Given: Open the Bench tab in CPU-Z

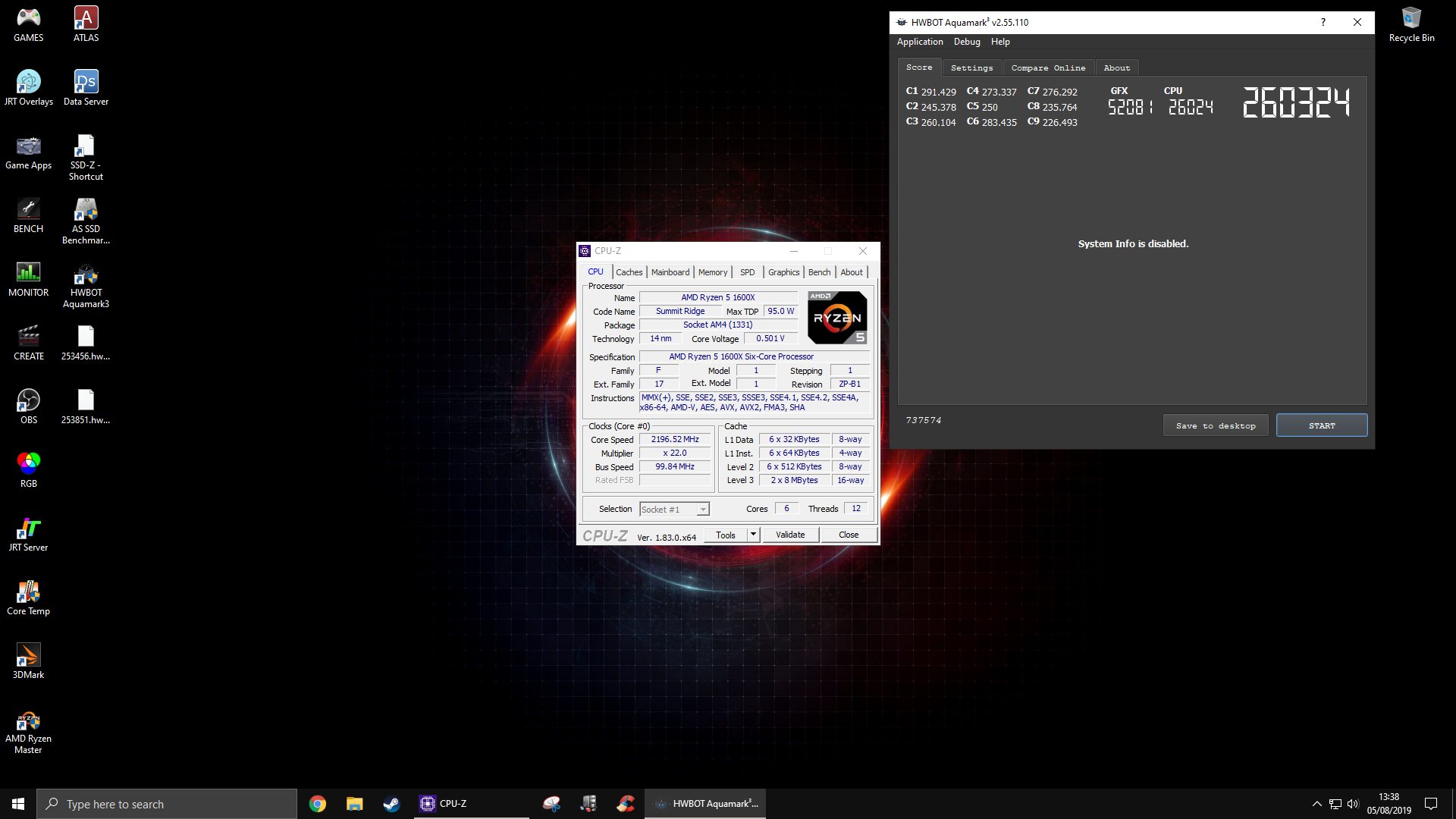Looking at the screenshot, I should (819, 272).
